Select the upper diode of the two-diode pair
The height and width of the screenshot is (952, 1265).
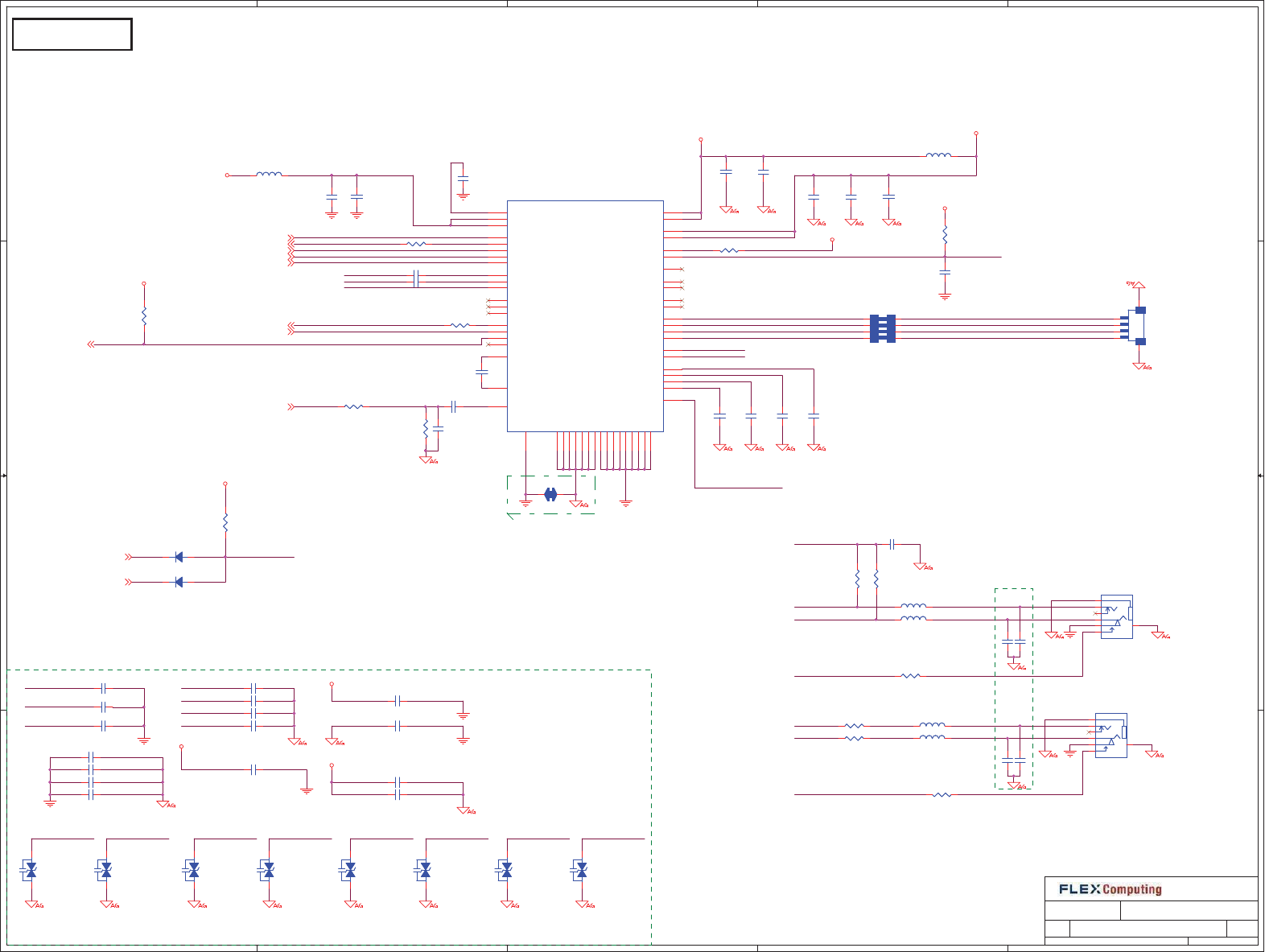(x=179, y=557)
